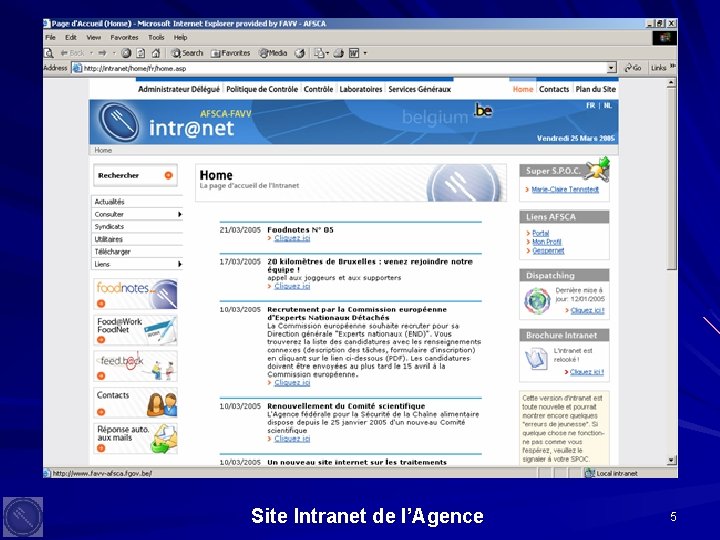Select the orange Home top link
This screenshot has height=540, width=720.
[523, 89]
